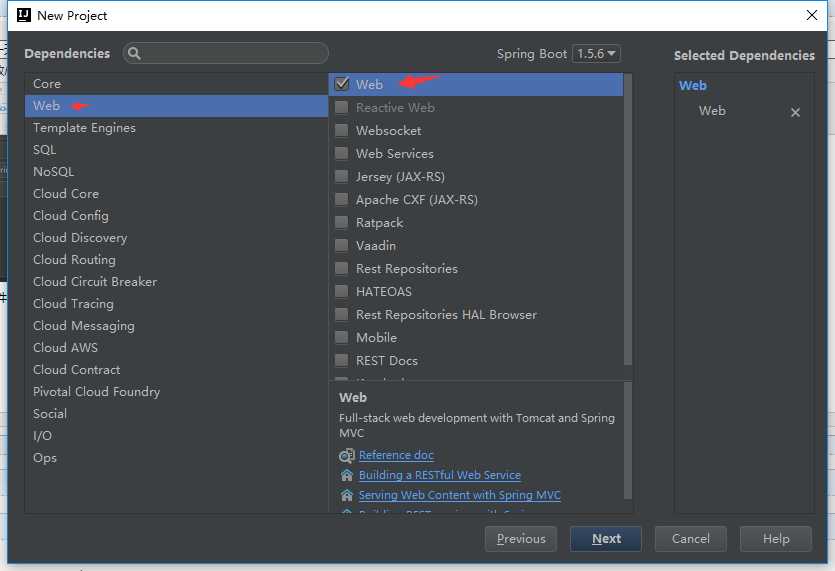Click the search magnifier icon in Dependencies field
This screenshot has width=835, height=571.
[134, 53]
